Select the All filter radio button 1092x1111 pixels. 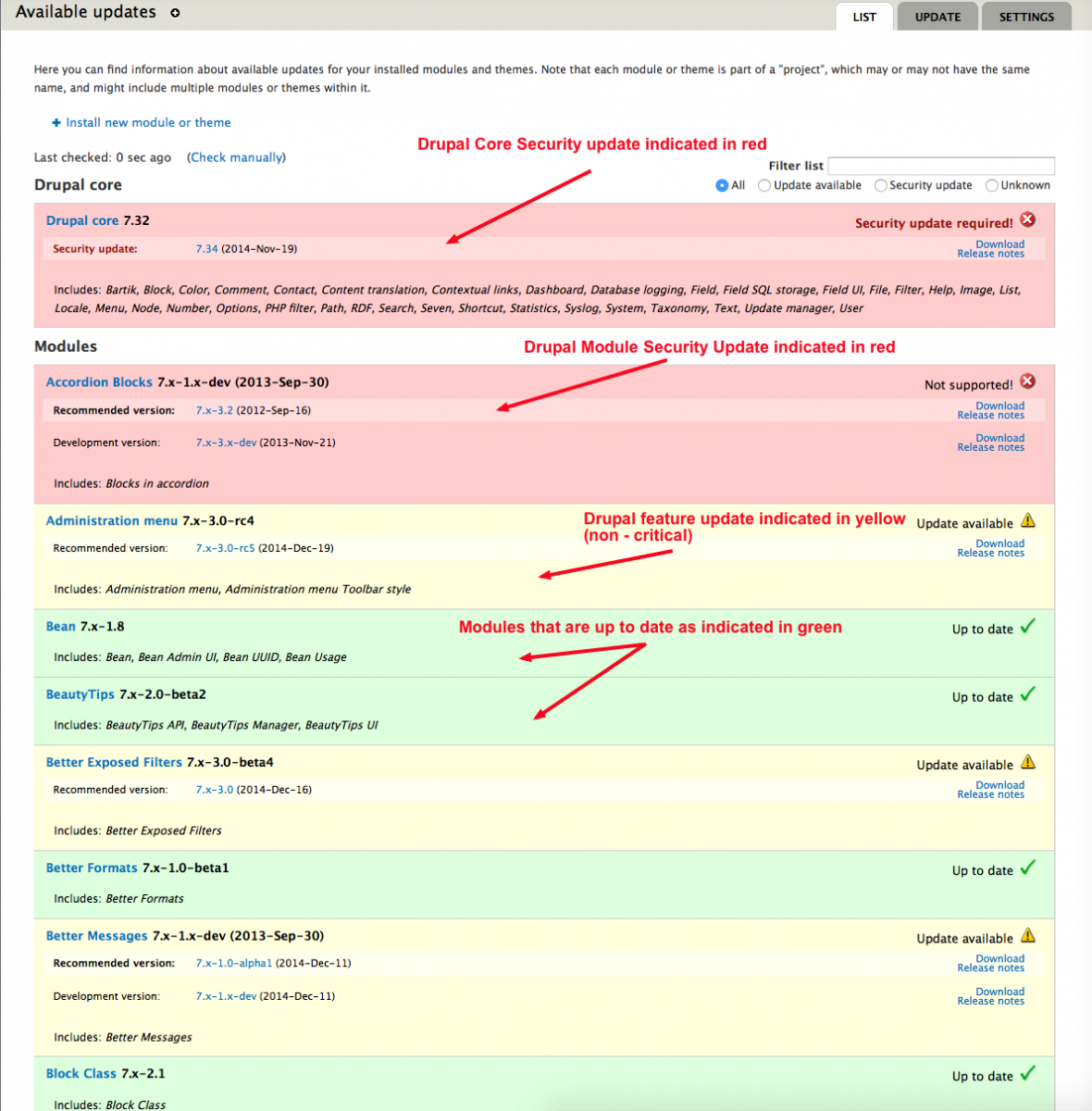722,185
